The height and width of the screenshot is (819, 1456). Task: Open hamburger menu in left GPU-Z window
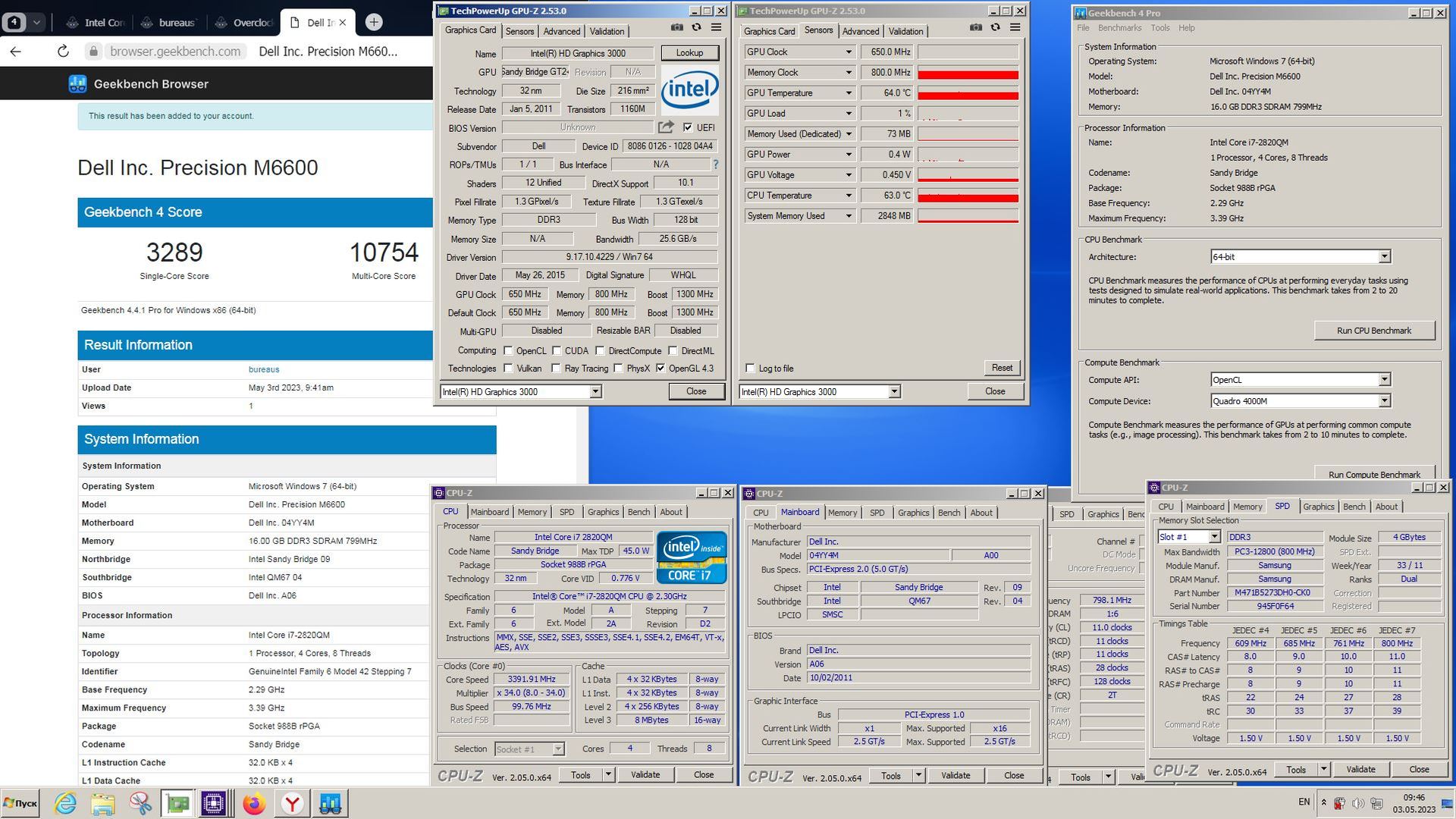pyautogui.click(x=716, y=28)
